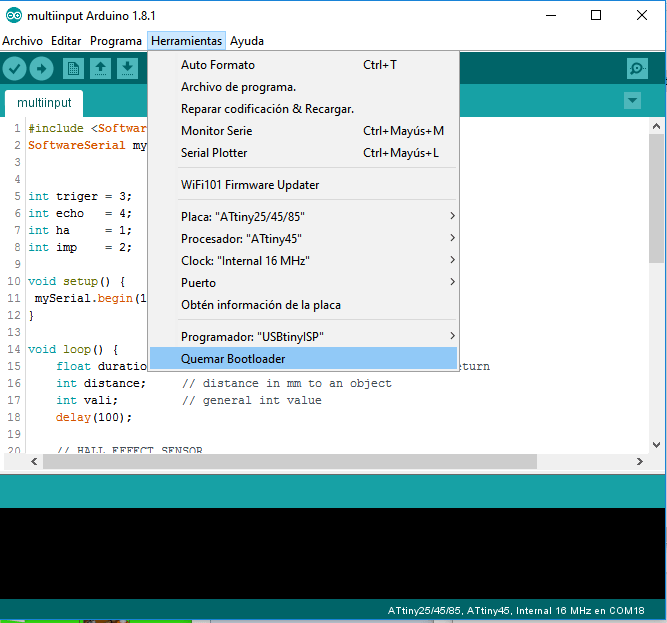The image size is (667, 623).
Task: Open Monitor Serie from menu
Action: coord(303,131)
